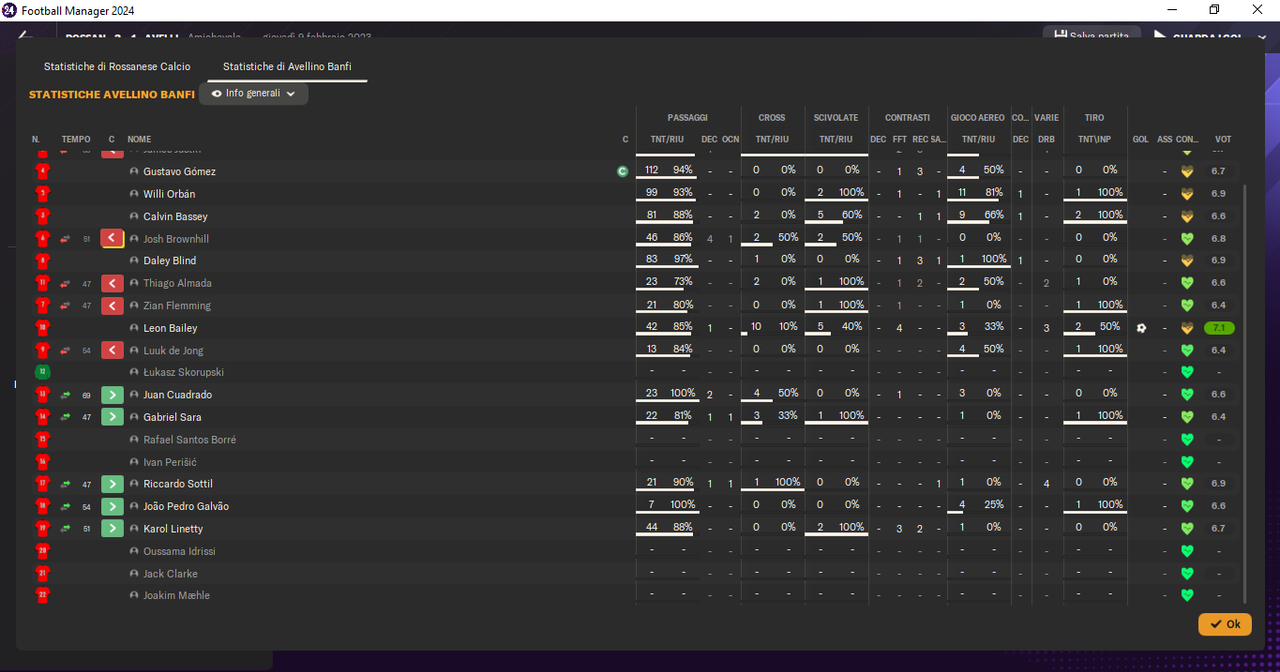
Task: Click the condition heart icon for Daley Blind
Action: click(x=1187, y=261)
